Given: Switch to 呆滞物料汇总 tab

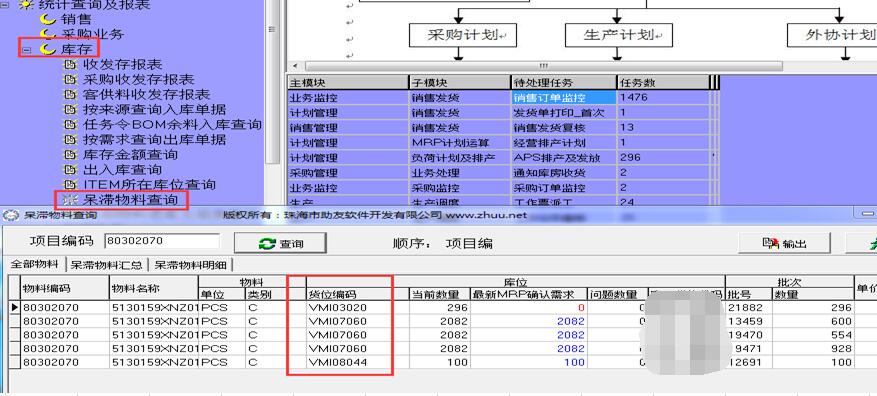Looking at the screenshot, I should (106, 265).
